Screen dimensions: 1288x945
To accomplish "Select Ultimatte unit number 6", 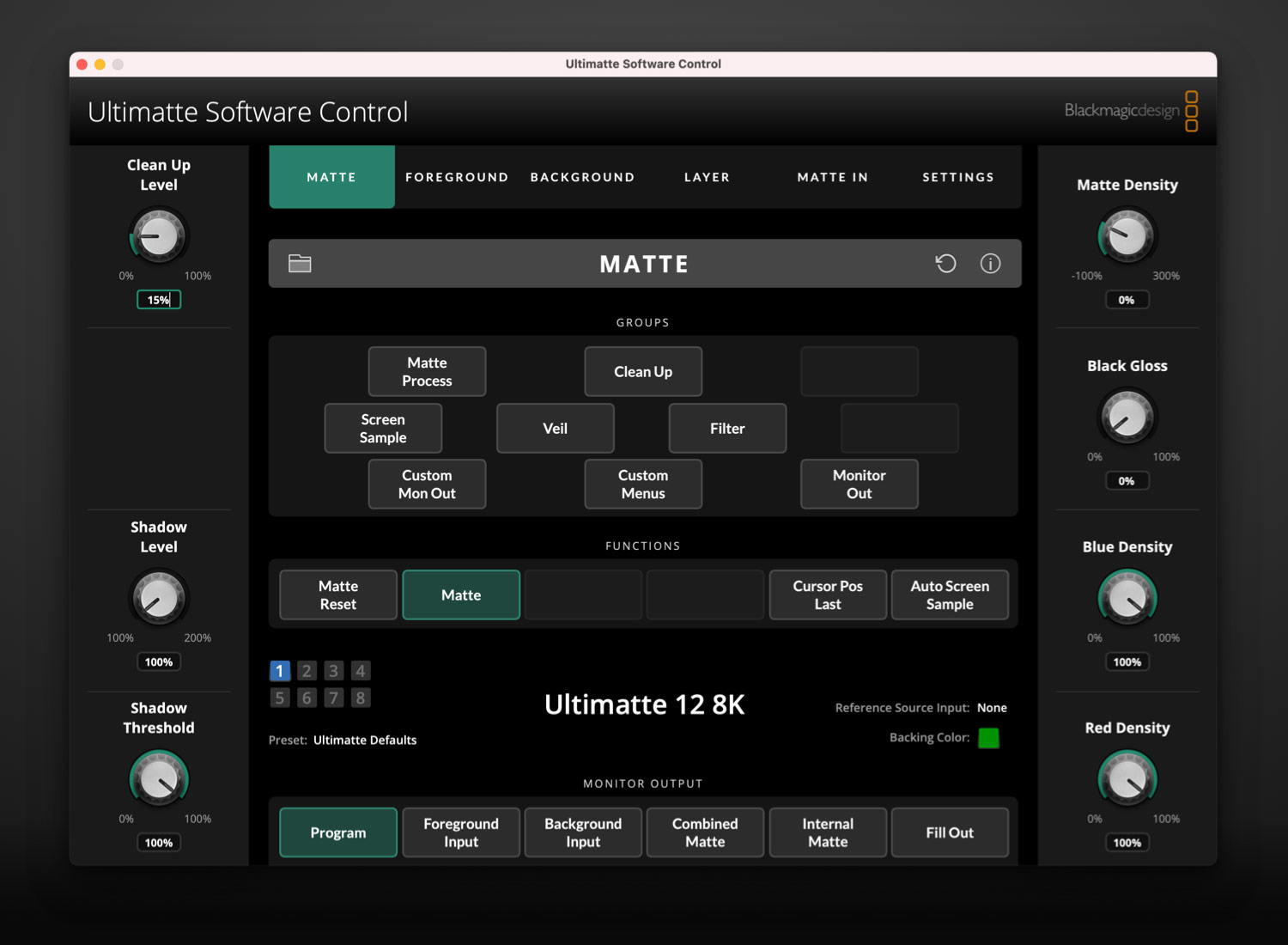I will pyautogui.click(x=307, y=698).
